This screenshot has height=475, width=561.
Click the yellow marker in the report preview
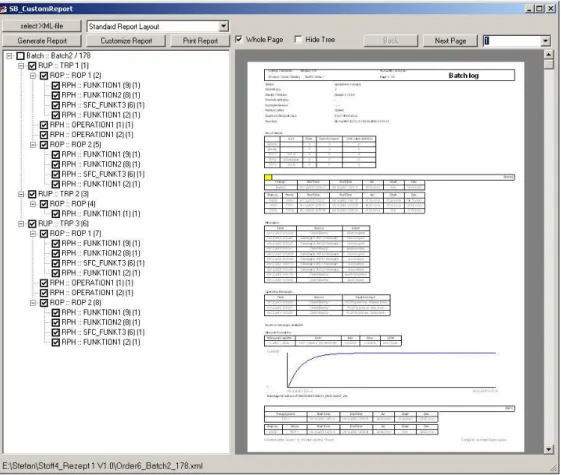click(x=268, y=177)
